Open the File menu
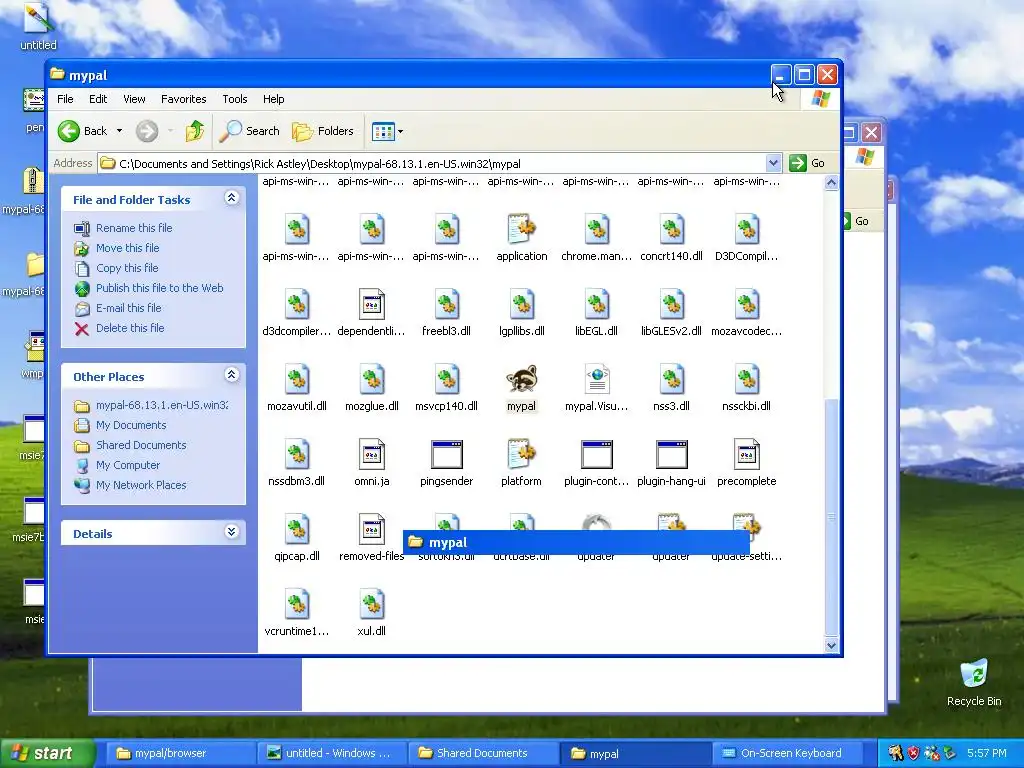 pos(65,99)
